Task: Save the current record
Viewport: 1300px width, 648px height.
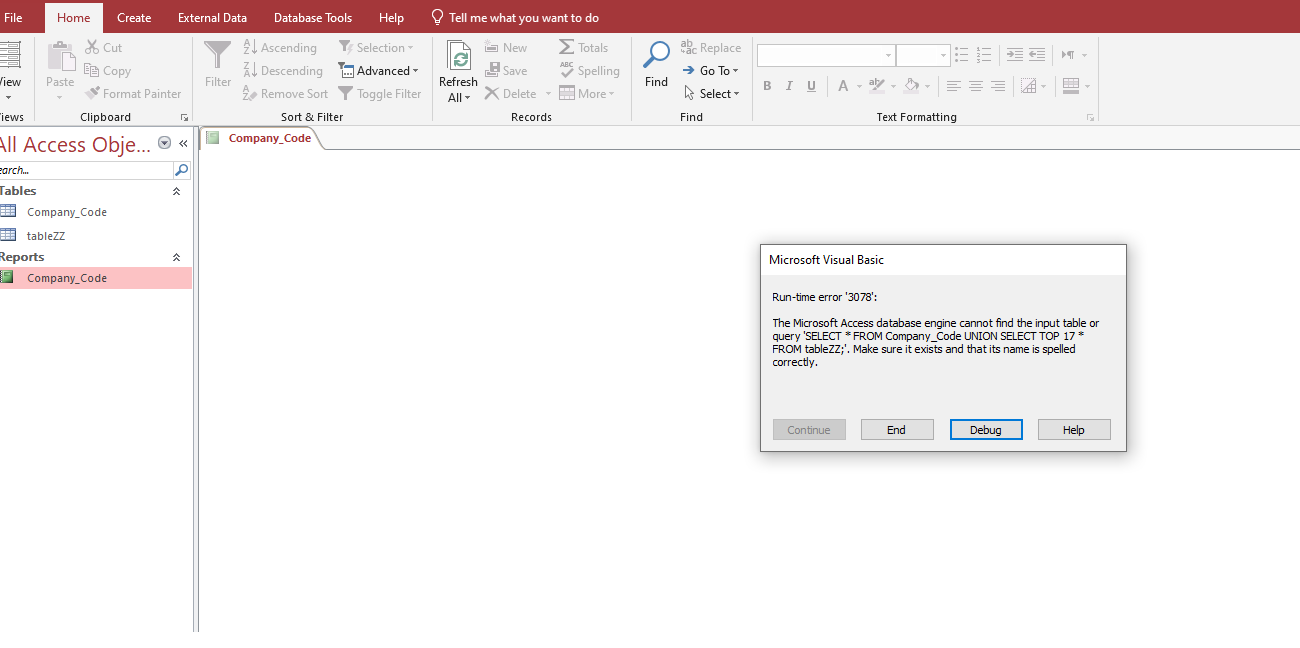Action: pyautogui.click(x=506, y=71)
